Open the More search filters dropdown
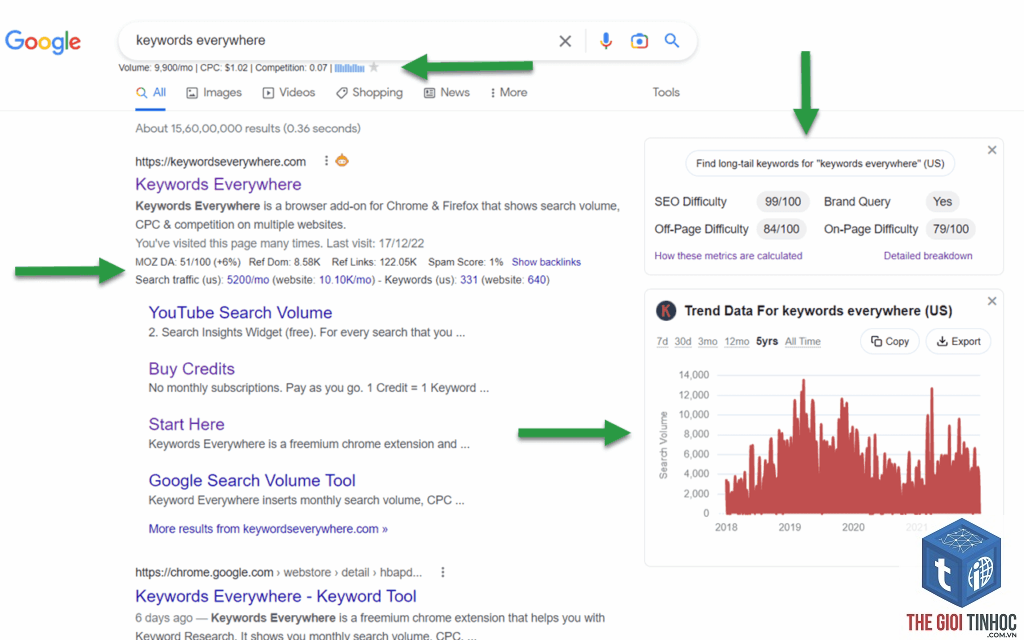The height and width of the screenshot is (640, 1024). [x=509, y=93]
